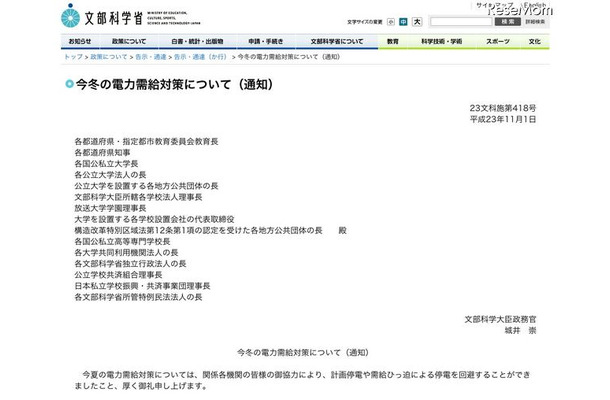Image resolution: width=610 pixels, height=400 pixels.
Task: Click the MEXT 文部科学省 logo
Action: pyautogui.click(x=131, y=16)
